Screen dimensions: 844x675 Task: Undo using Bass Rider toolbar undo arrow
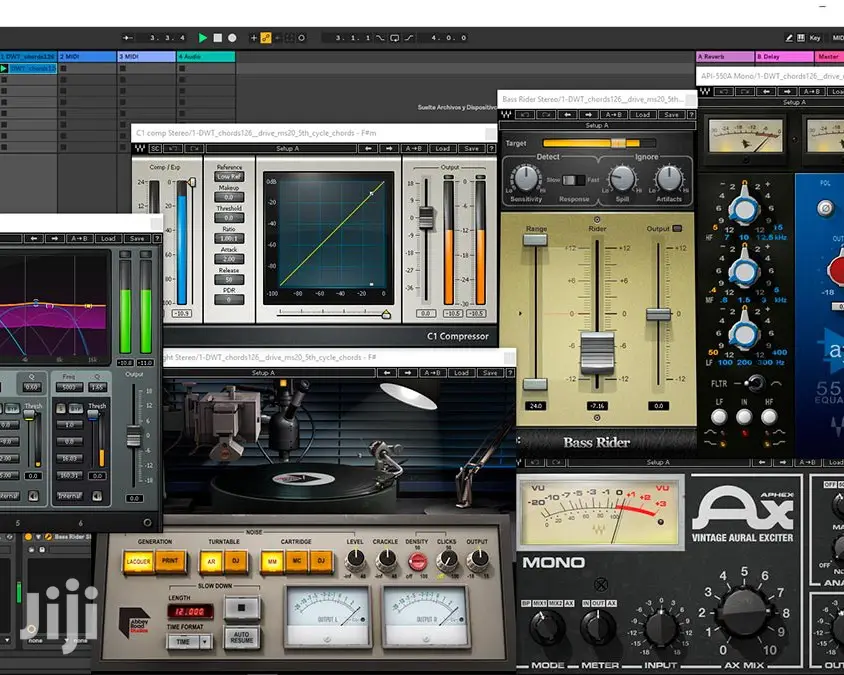click(x=526, y=115)
